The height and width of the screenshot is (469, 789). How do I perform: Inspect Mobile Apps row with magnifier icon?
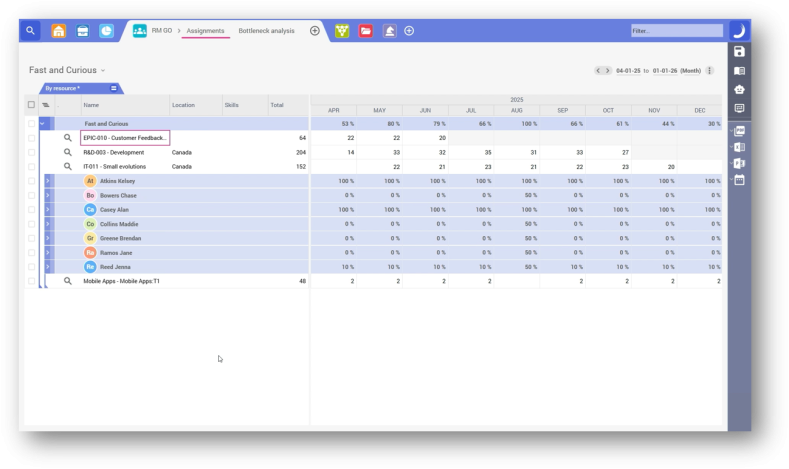(67, 281)
